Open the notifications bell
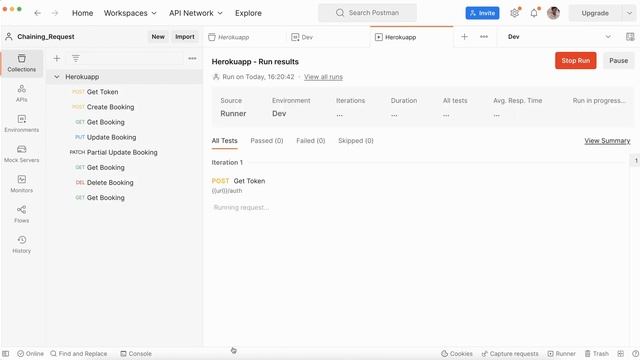The height and width of the screenshot is (360, 640). tap(534, 13)
